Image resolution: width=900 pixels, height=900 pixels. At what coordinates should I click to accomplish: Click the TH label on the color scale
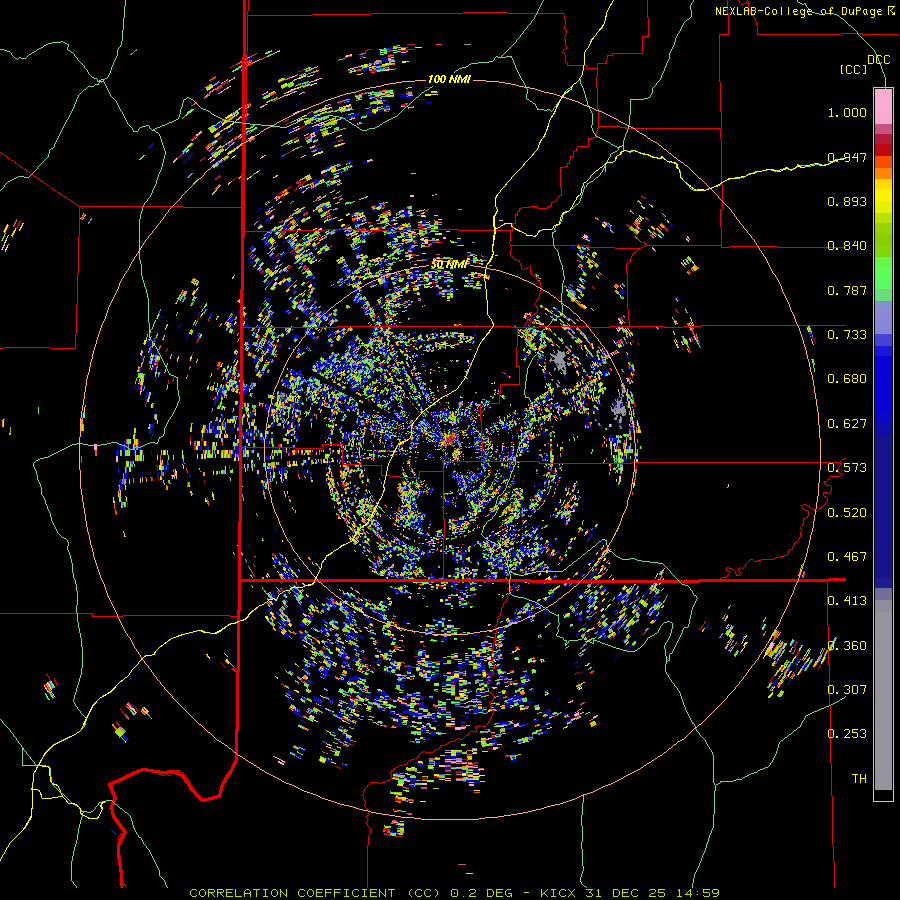[x=859, y=779]
